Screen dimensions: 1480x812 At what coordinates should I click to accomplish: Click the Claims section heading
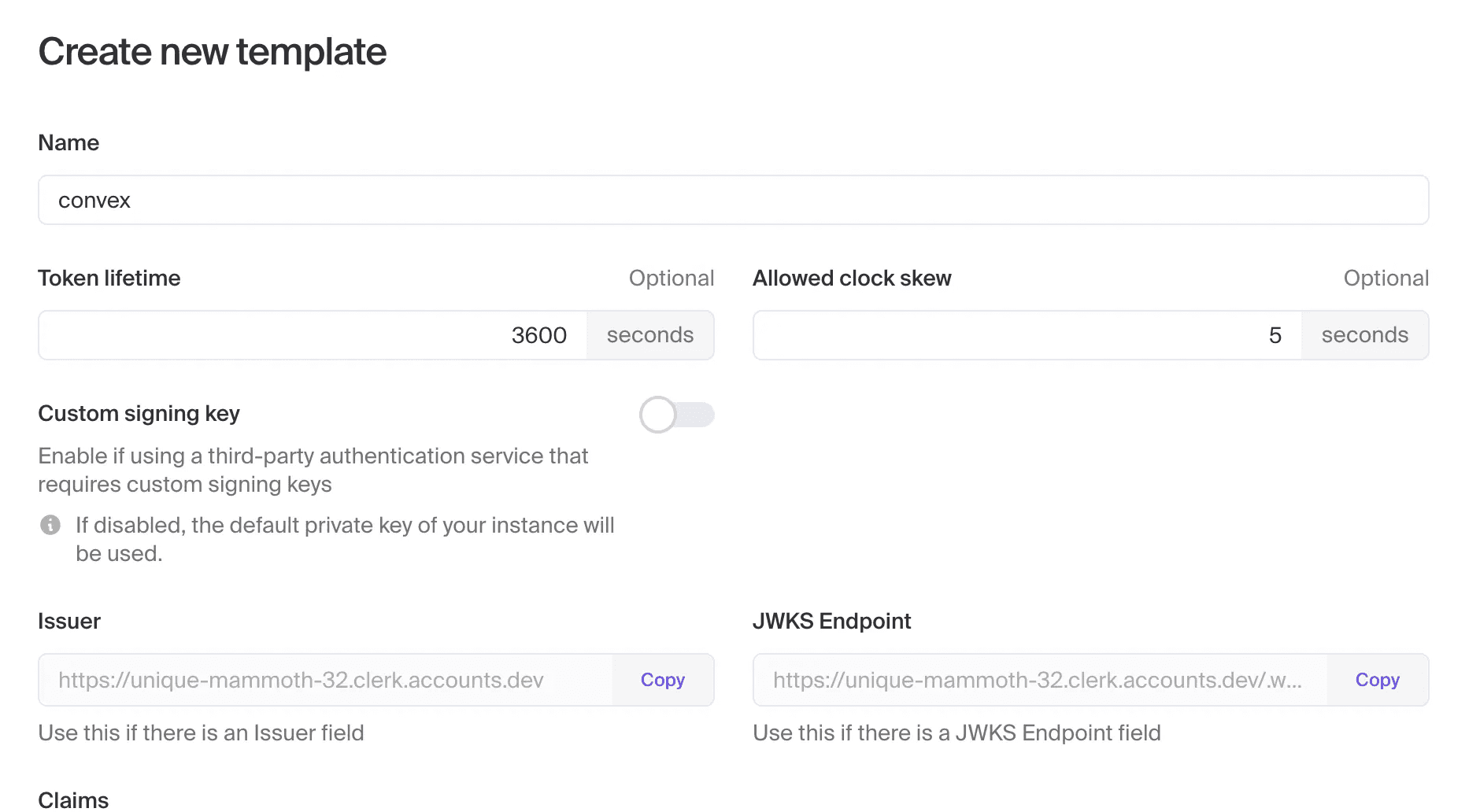(73, 799)
